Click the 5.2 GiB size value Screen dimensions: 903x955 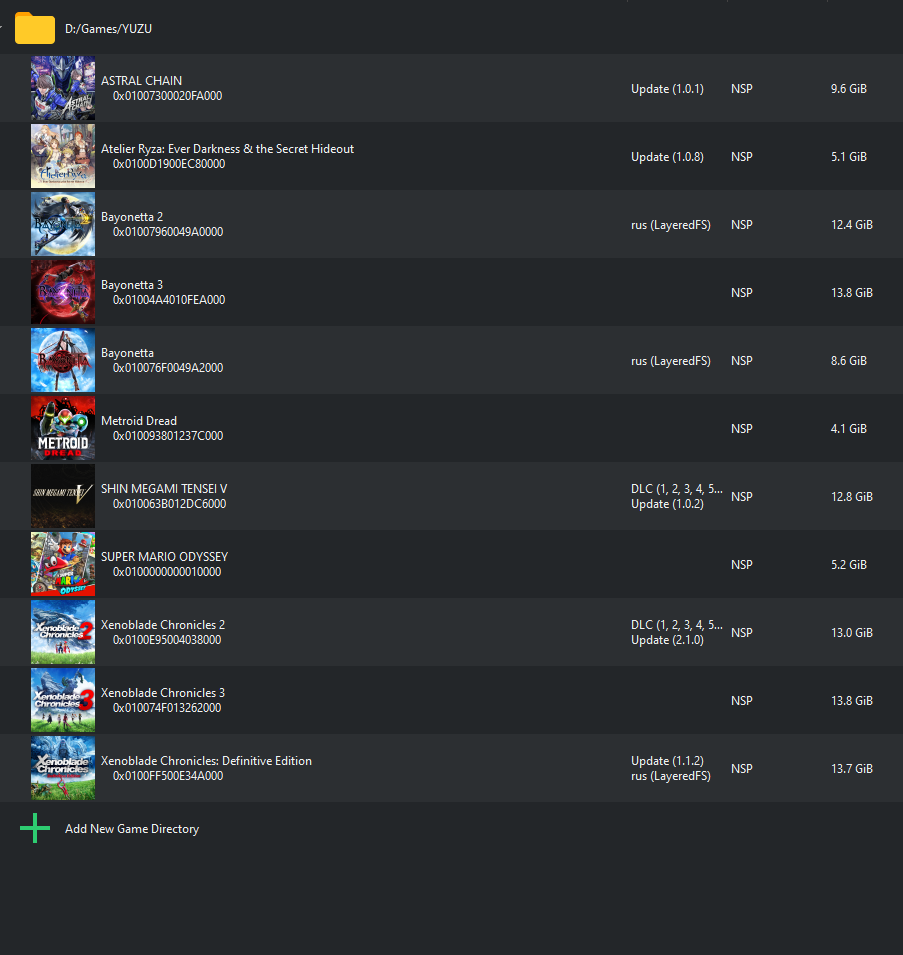coord(849,565)
